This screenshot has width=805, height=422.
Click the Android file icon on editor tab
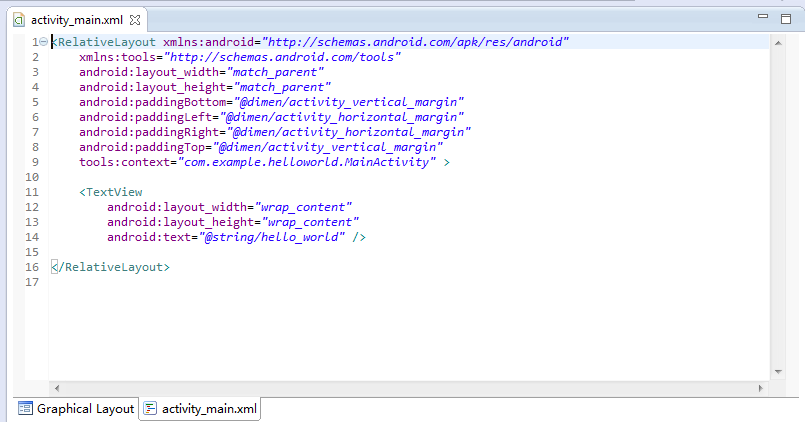(19, 20)
